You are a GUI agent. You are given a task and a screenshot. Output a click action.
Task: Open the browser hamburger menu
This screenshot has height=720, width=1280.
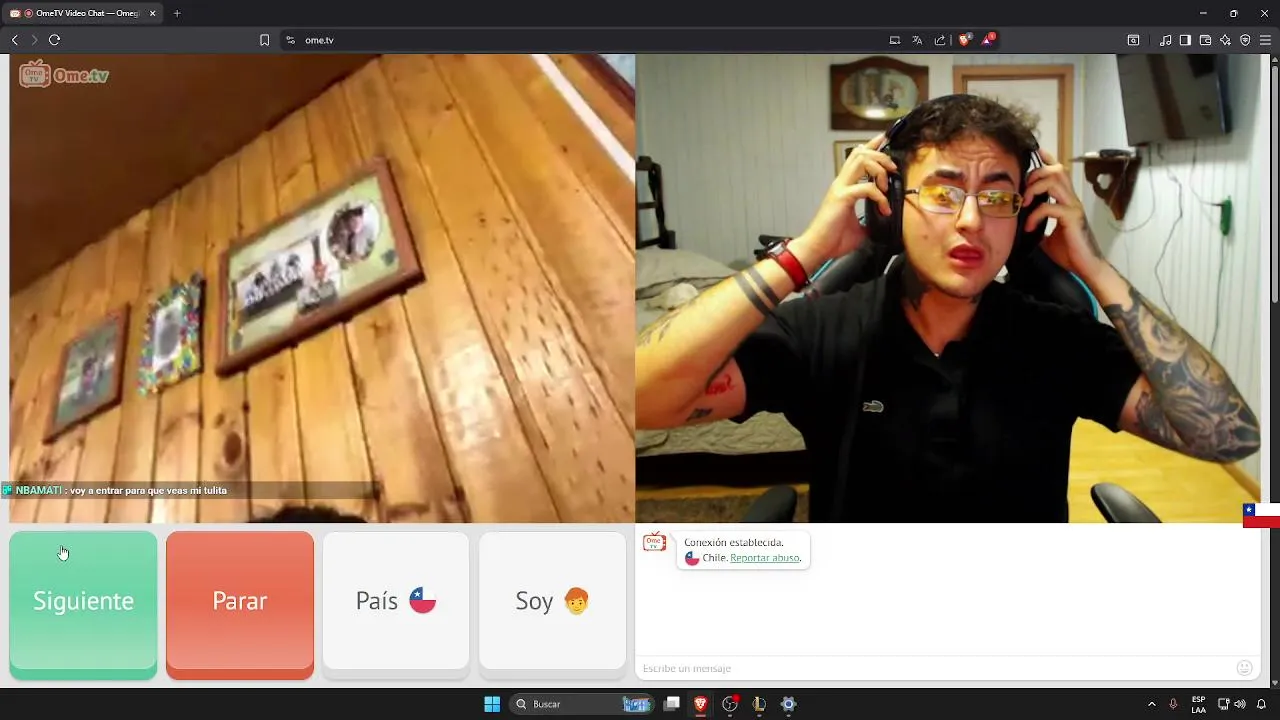point(1266,40)
